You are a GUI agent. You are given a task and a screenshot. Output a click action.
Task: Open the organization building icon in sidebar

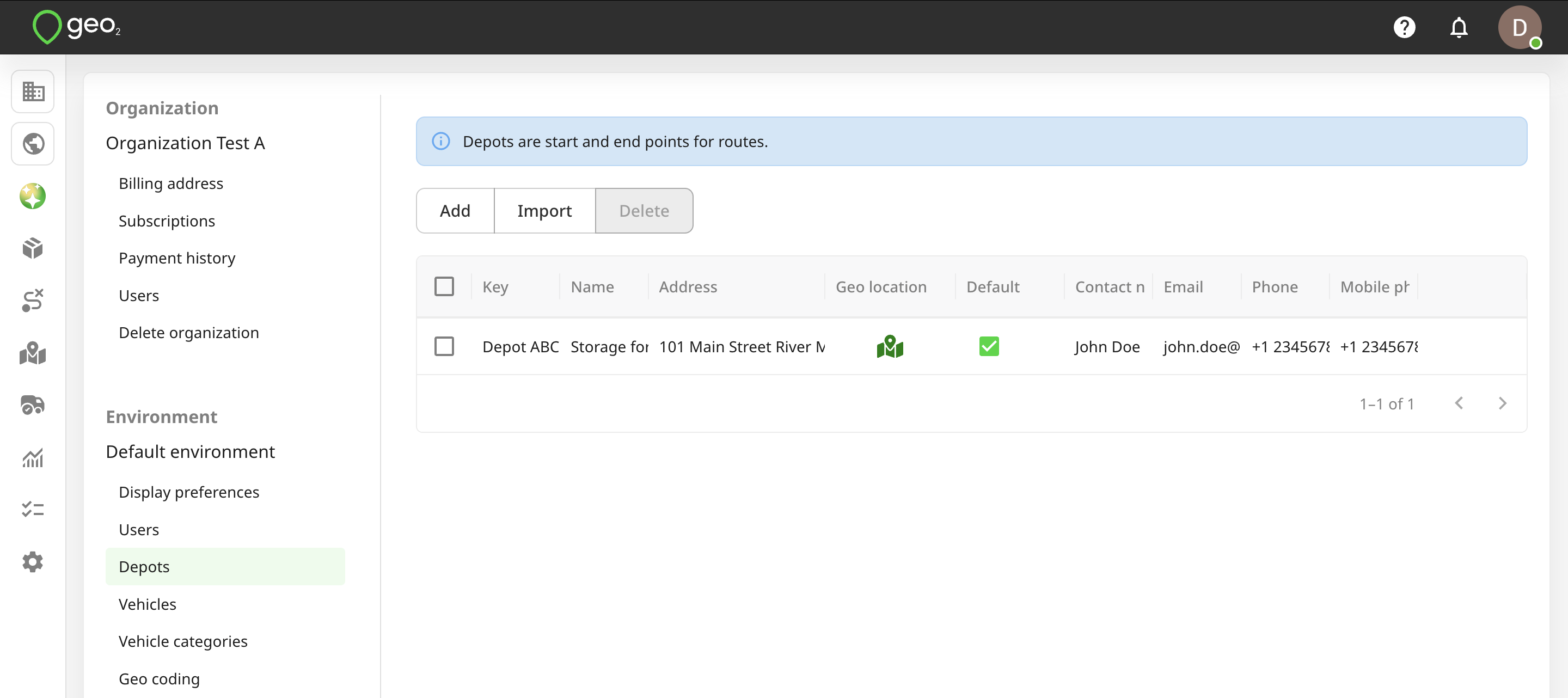coord(33,92)
